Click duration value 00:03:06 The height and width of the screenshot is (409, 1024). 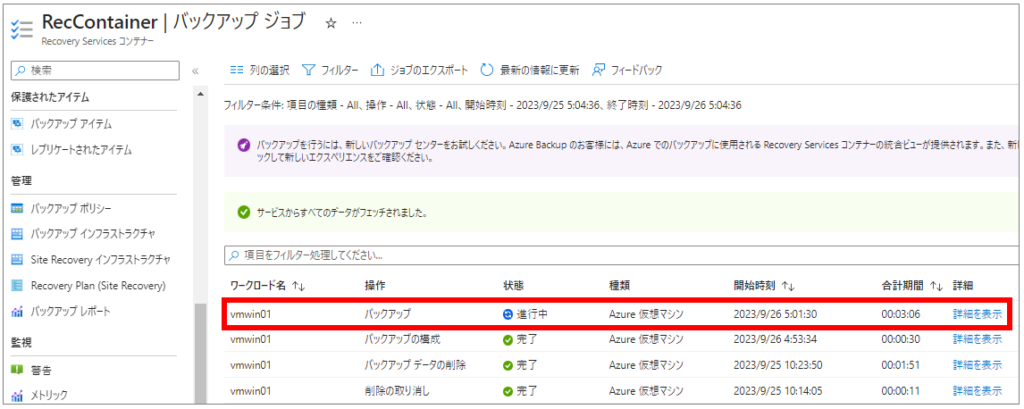(x=901, y=314)
